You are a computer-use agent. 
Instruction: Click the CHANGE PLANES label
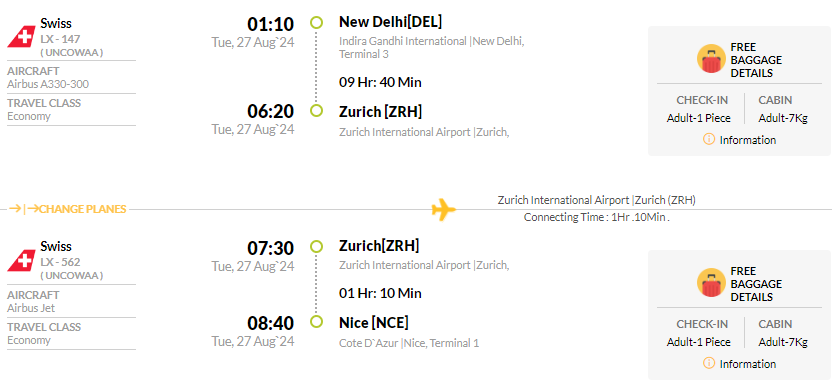(x=83, y=209)
